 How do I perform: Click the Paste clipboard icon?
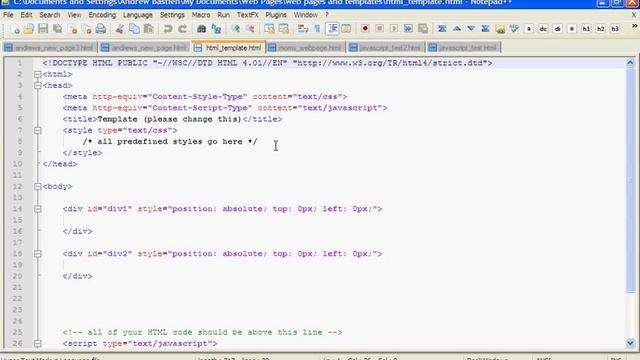[149, 29]
